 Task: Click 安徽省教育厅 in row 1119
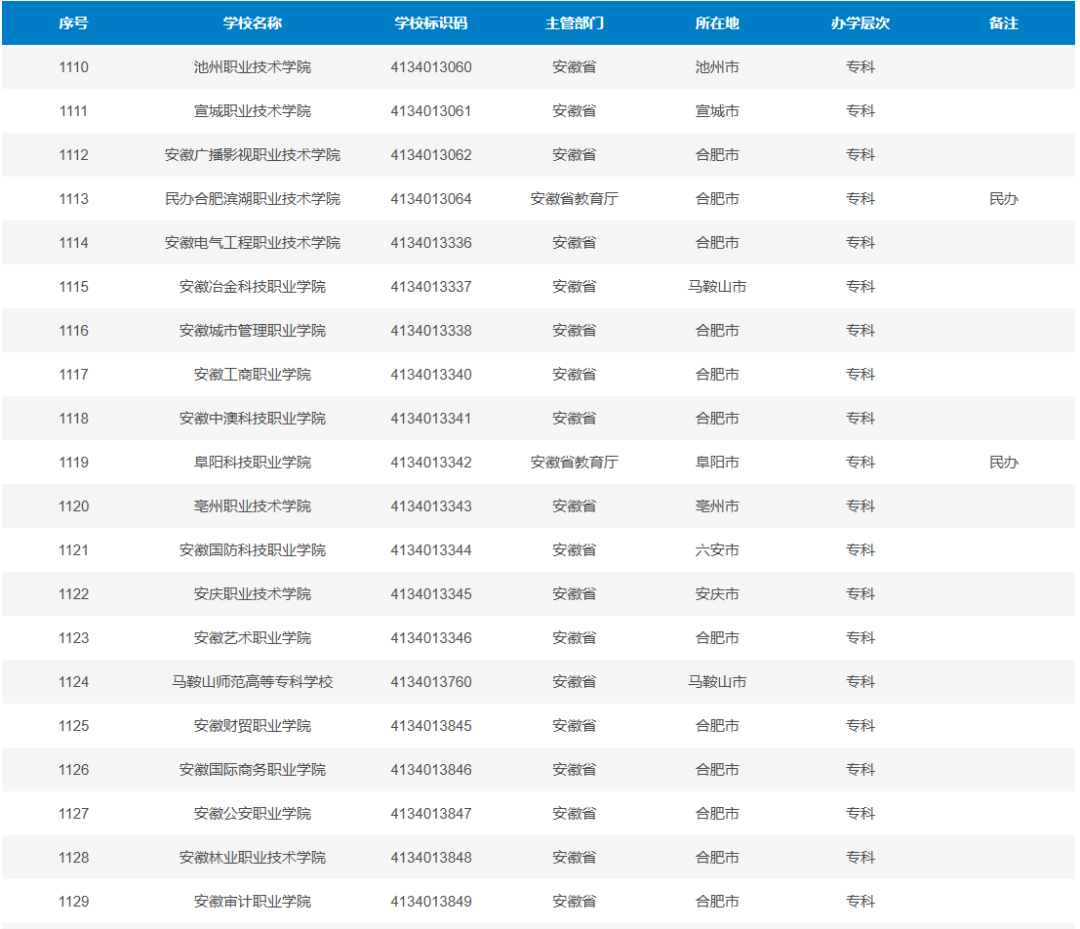point(574,462)
